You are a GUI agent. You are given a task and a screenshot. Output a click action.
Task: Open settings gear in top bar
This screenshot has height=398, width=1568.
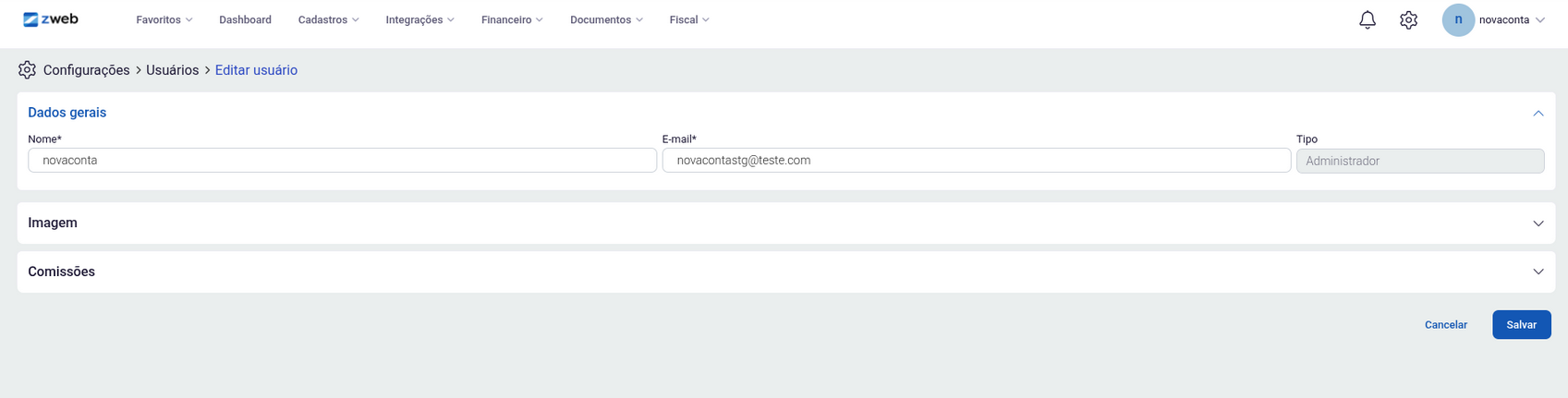(1408, 19)
